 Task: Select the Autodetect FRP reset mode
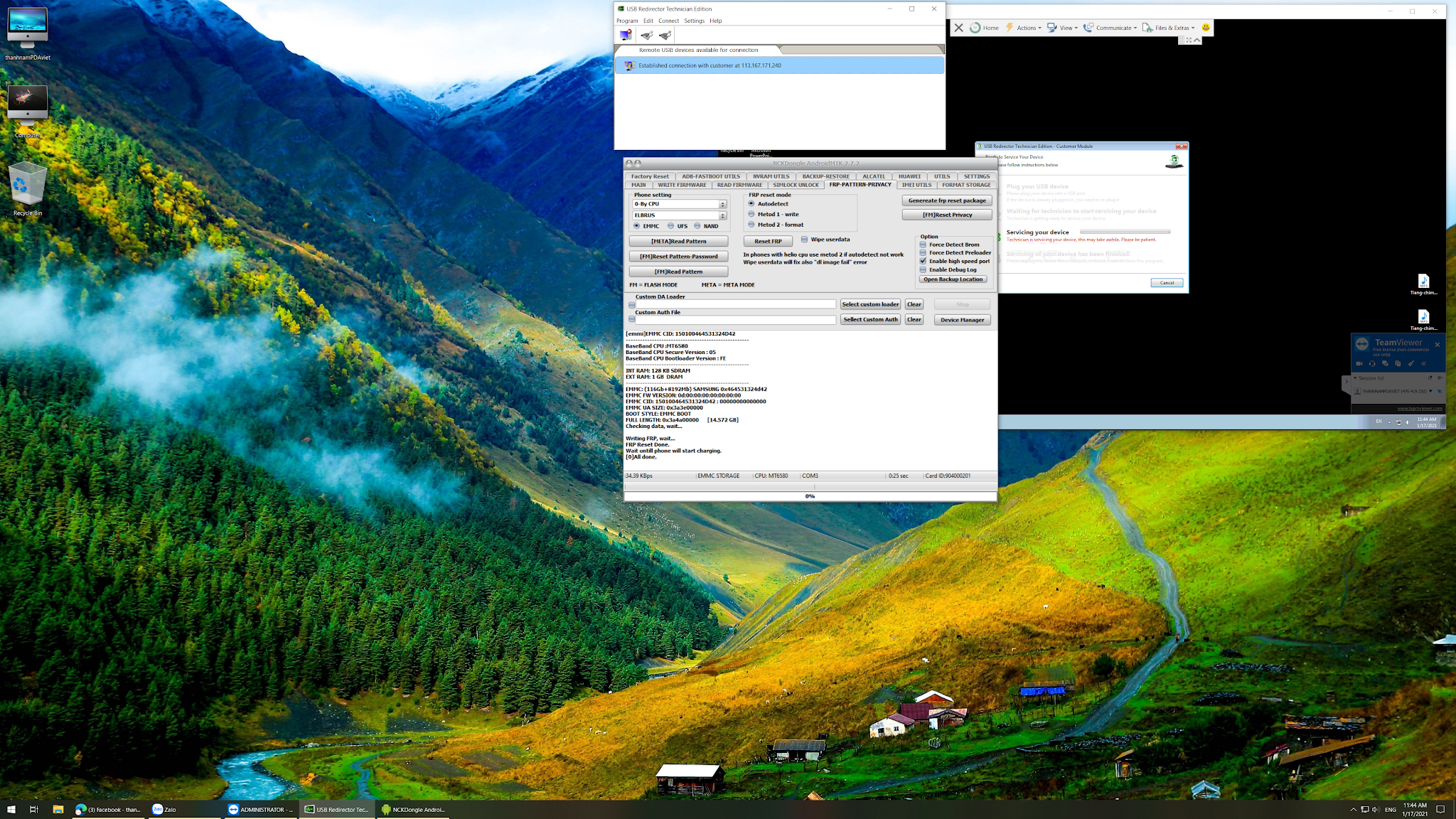click(751, 203)
